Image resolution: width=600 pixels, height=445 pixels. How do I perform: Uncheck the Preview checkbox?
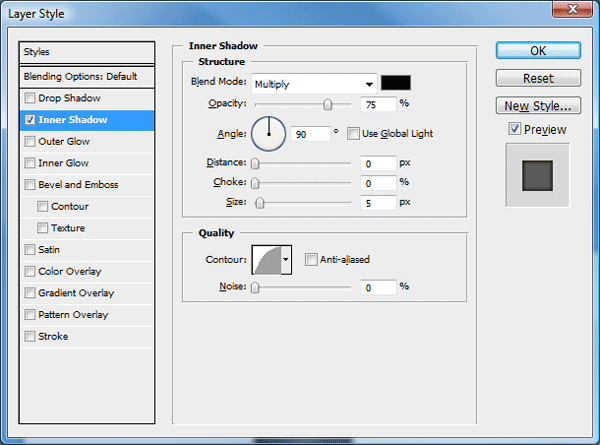(515, 129)
